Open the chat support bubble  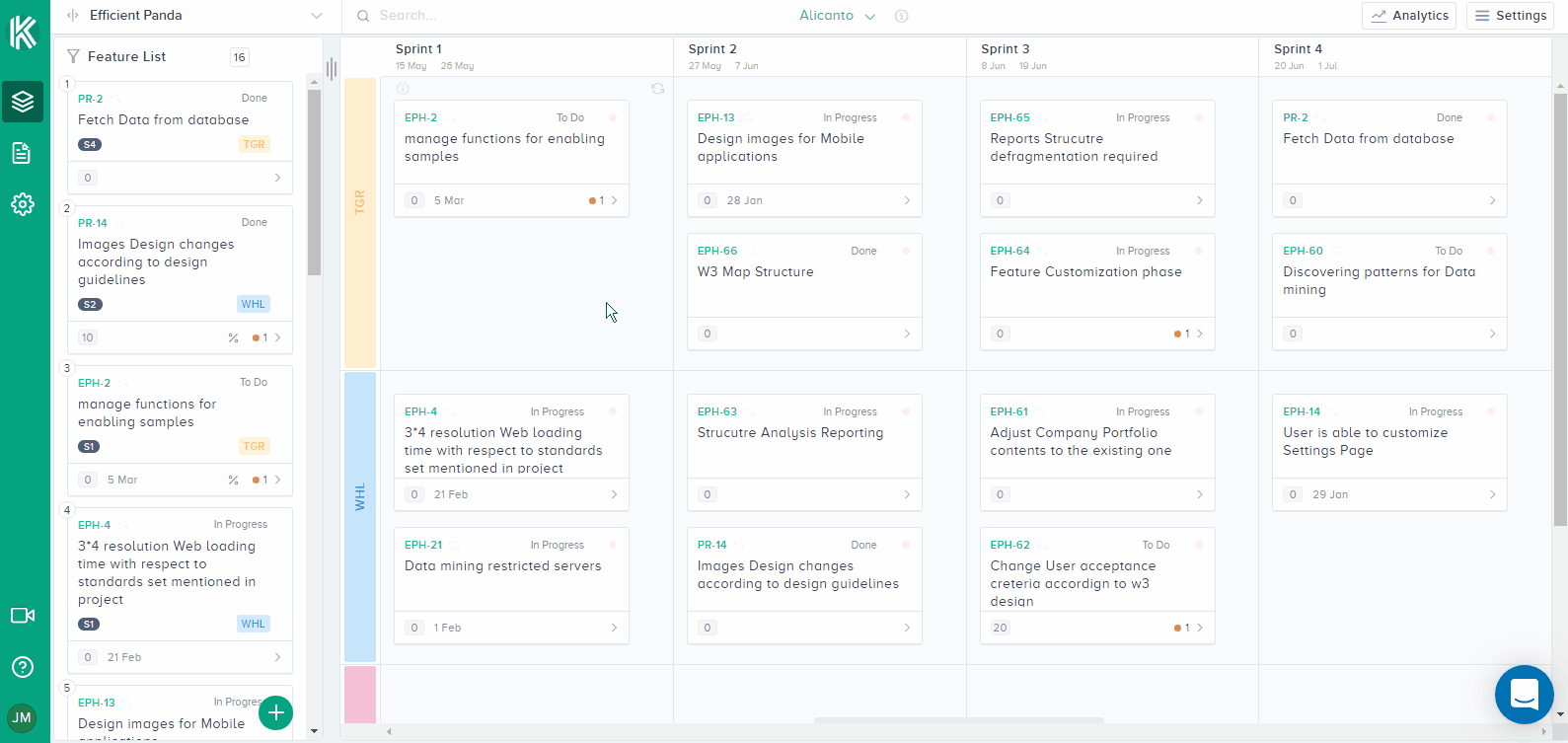(1524, 695)
